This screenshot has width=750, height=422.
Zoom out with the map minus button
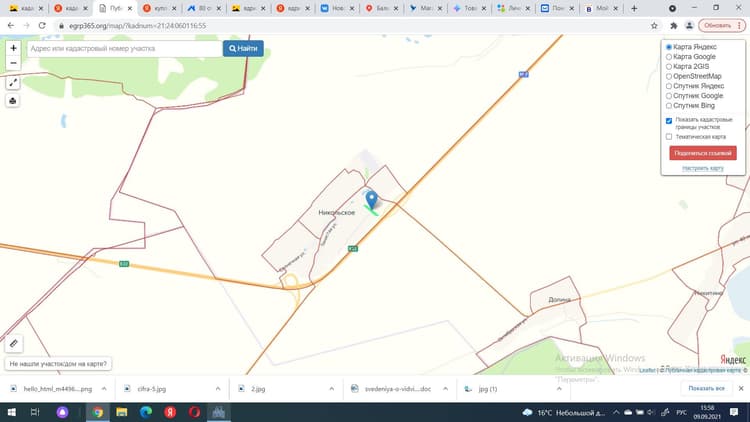tap(13, 63)
